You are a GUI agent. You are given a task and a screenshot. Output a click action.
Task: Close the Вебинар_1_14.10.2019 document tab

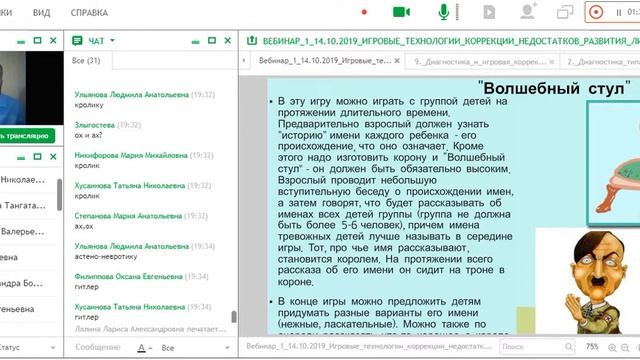(397, 61)
